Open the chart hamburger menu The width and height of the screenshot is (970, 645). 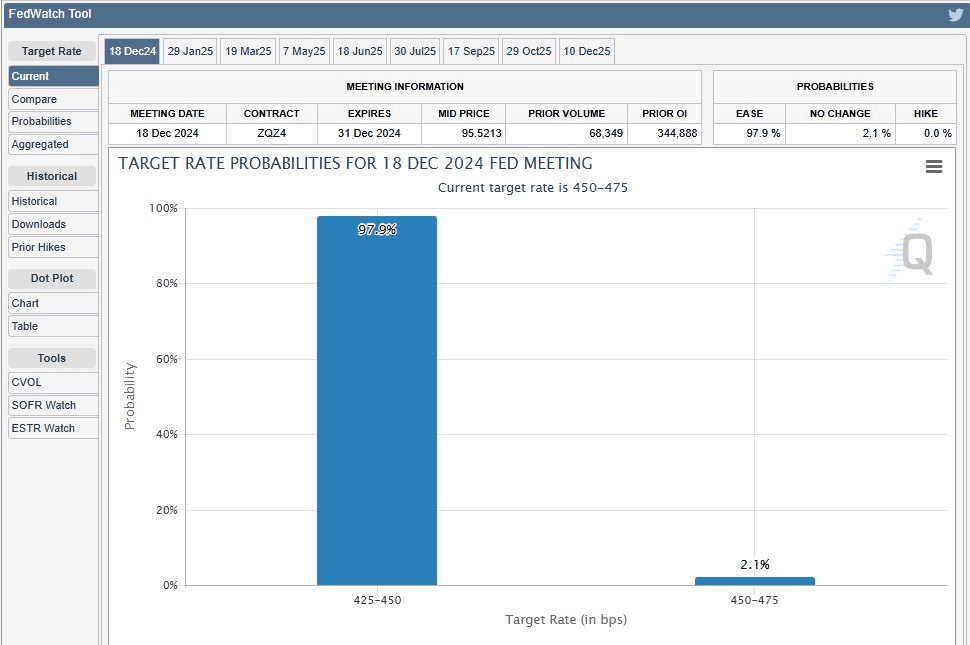click(x=934, y=167)
